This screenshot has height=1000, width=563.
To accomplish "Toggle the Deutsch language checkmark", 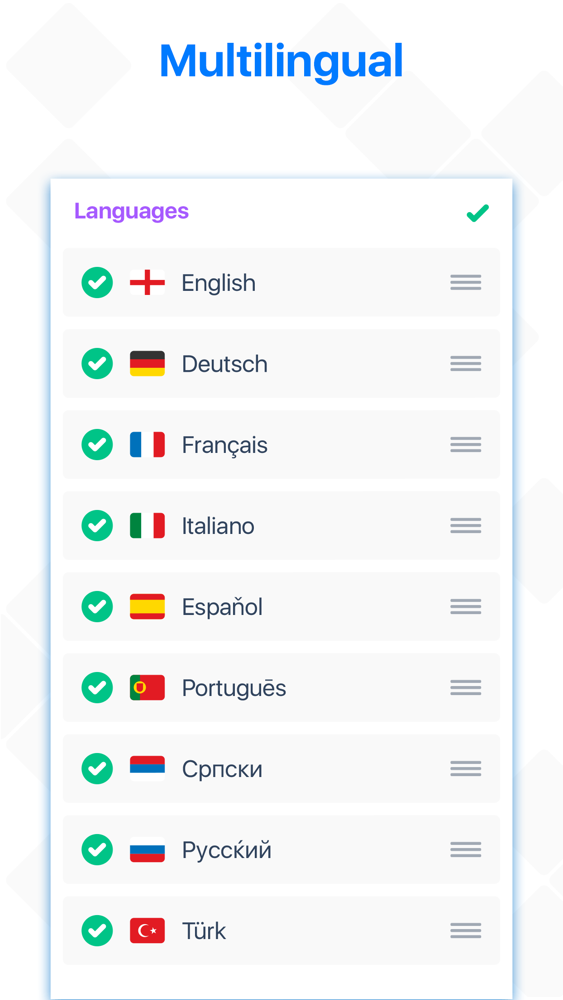I will 97,364.
